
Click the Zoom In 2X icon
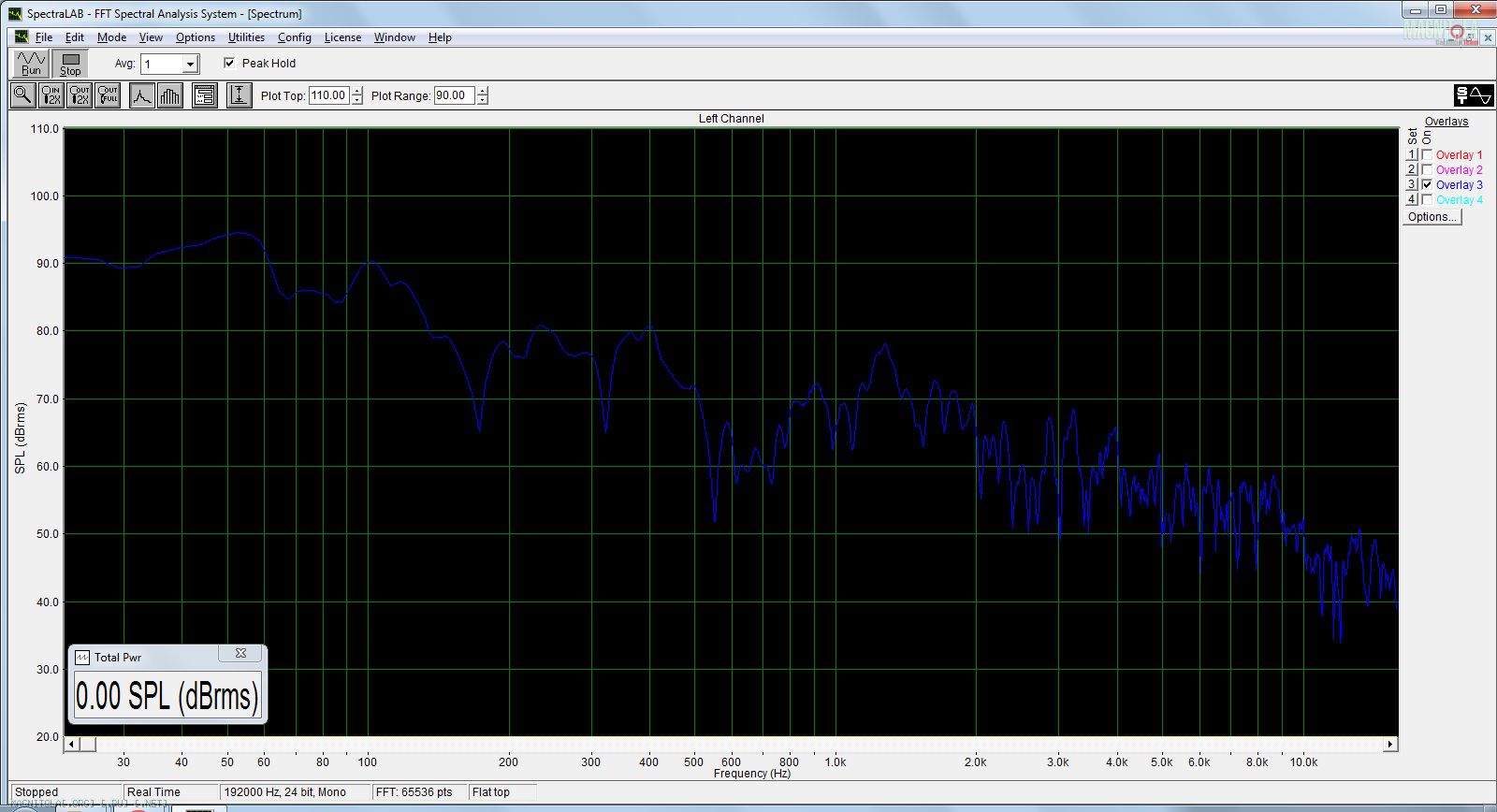(x=51, y=95)
